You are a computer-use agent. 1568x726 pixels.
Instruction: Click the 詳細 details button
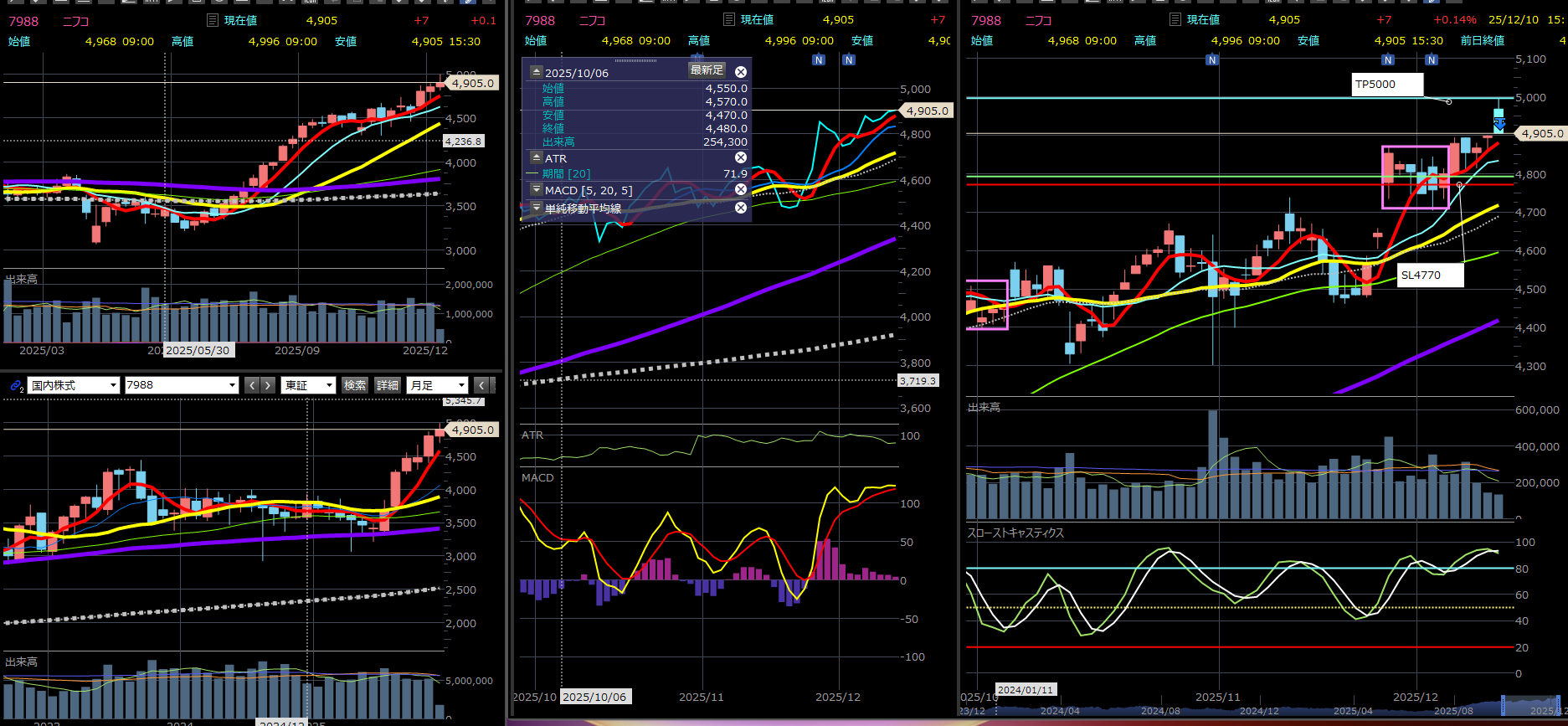[388, 385]
